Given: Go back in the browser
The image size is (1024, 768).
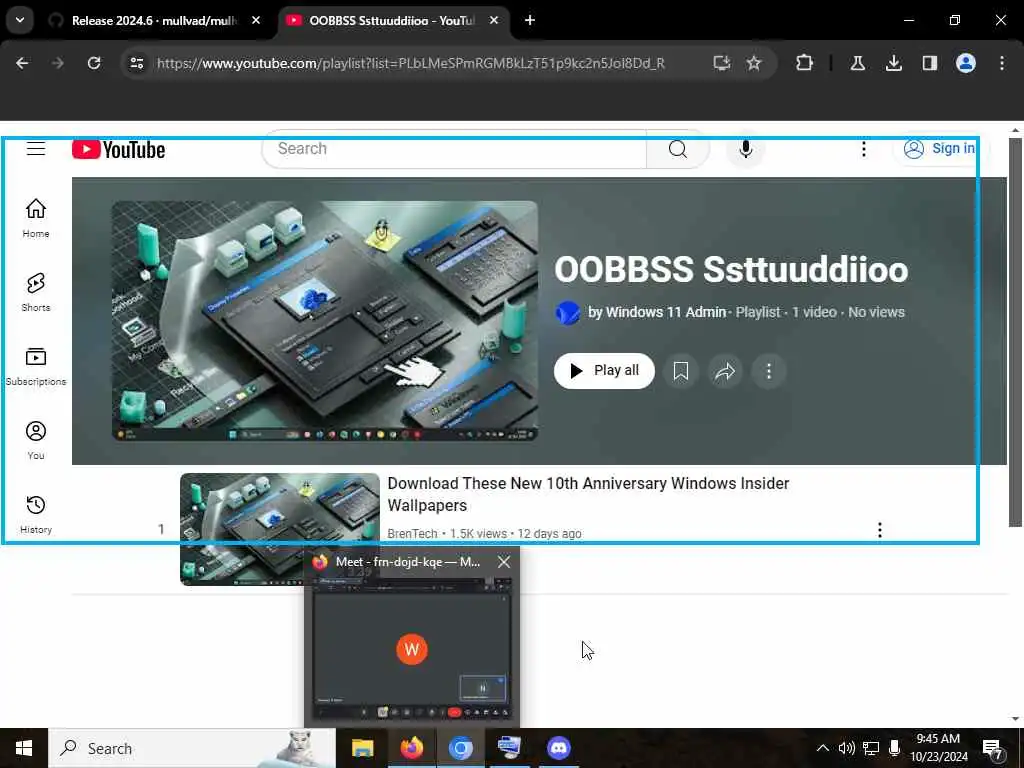Looking at the screenshot, I should click(22, 63).
